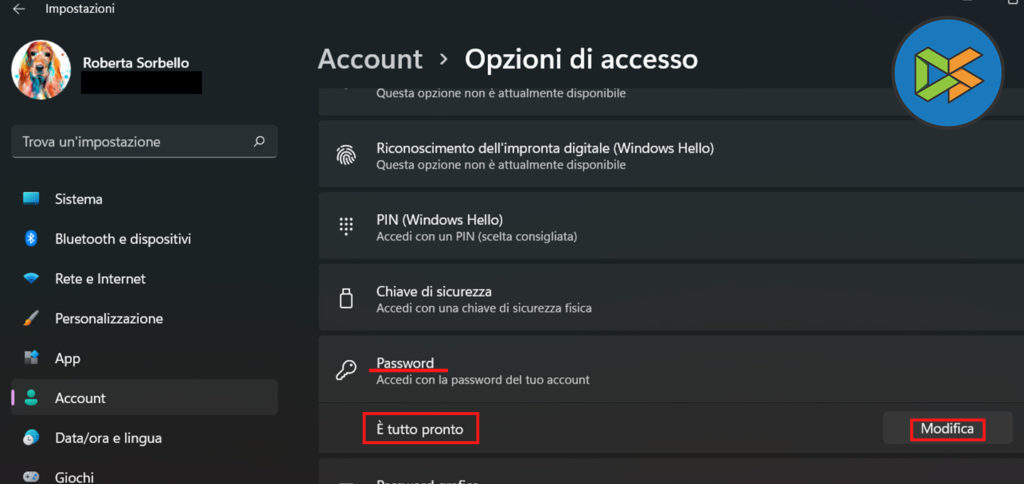Click the Password key icon
Viewport: 1024px width, 484px height.
point(346,370)
